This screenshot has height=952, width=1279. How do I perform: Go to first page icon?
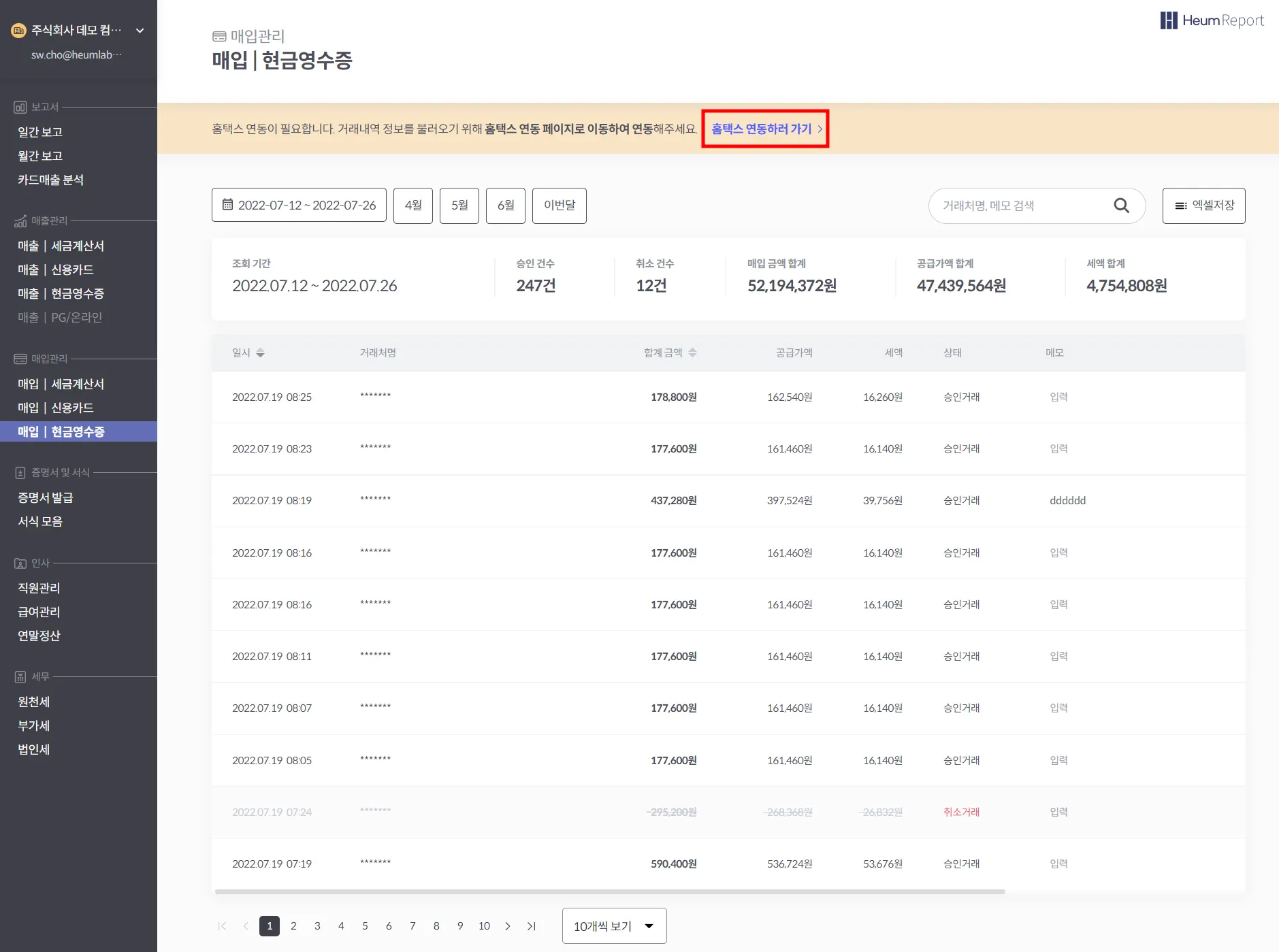click(x=222, y=926)
